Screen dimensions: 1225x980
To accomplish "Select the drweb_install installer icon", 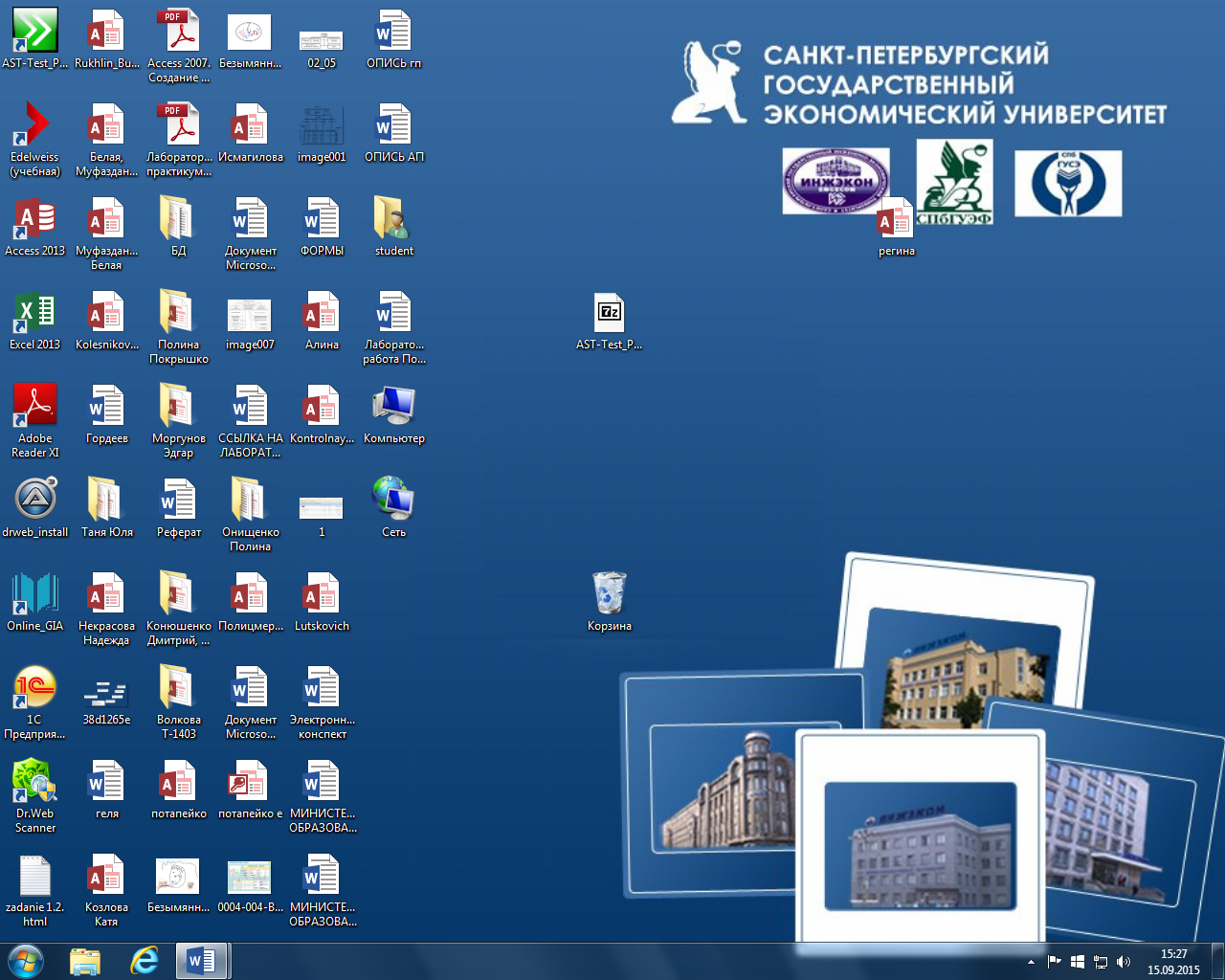I will pyautogui.click(x=35, y=501).
